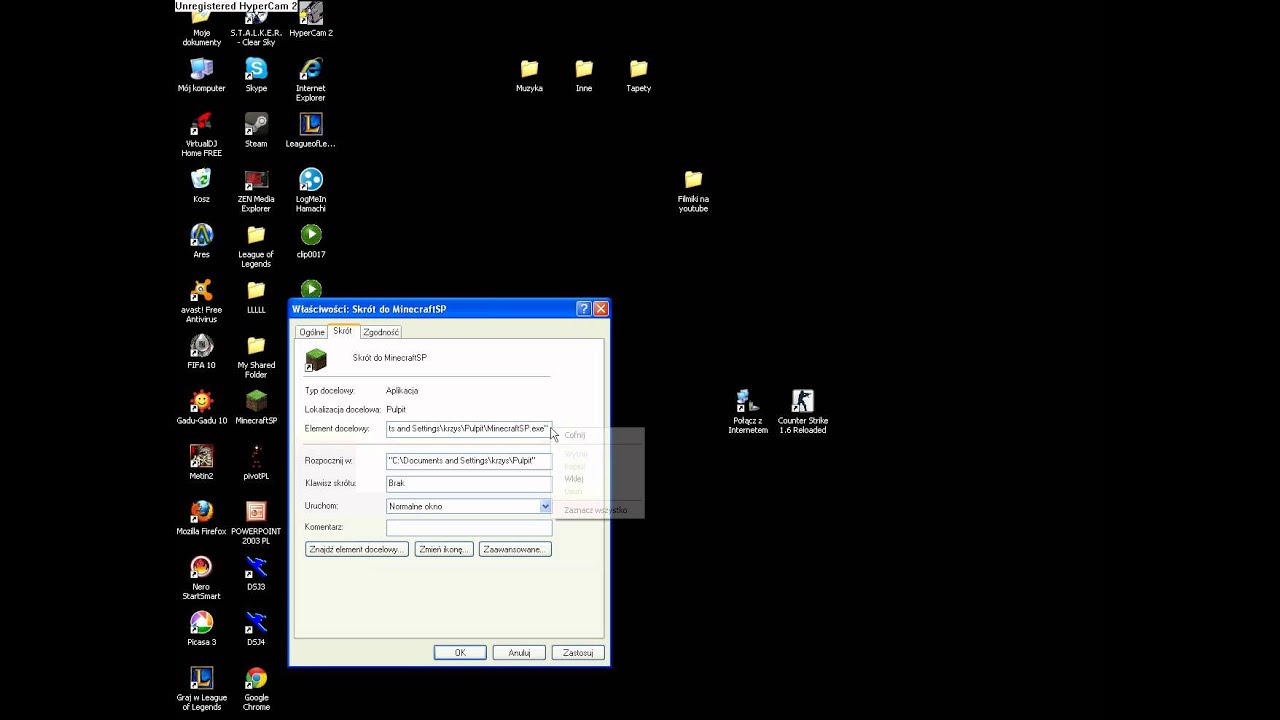Select the LogMeIn Hamachi icon
Image resolution: width=1280 pixels, height=720 pixels.
coord(311,190)
